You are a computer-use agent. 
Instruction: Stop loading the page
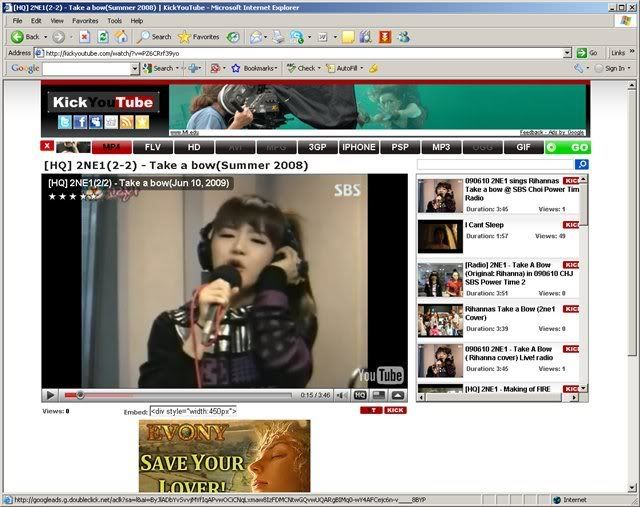coord(84,37)
